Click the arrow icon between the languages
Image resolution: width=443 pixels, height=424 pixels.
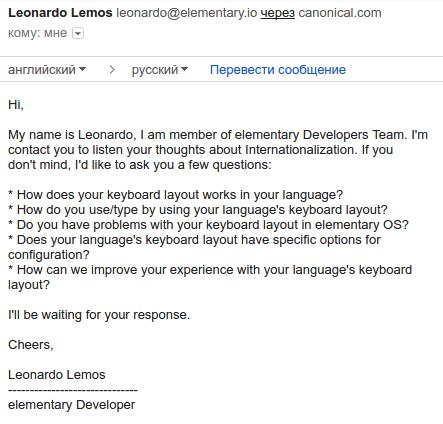(112, 70)
